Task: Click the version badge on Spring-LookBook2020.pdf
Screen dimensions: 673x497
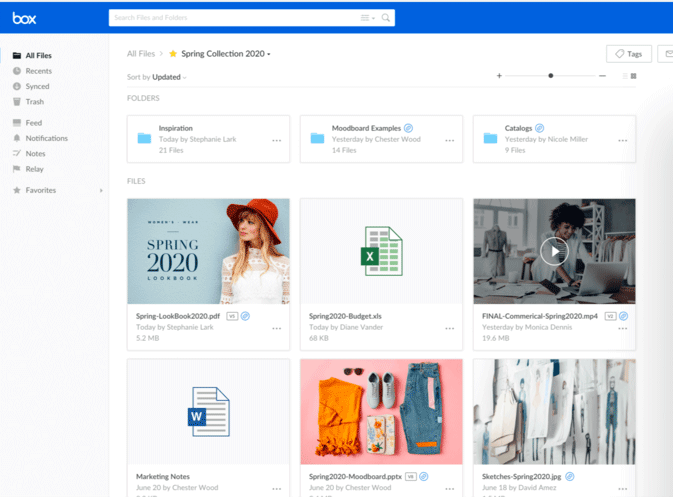Action: [232, 316]
